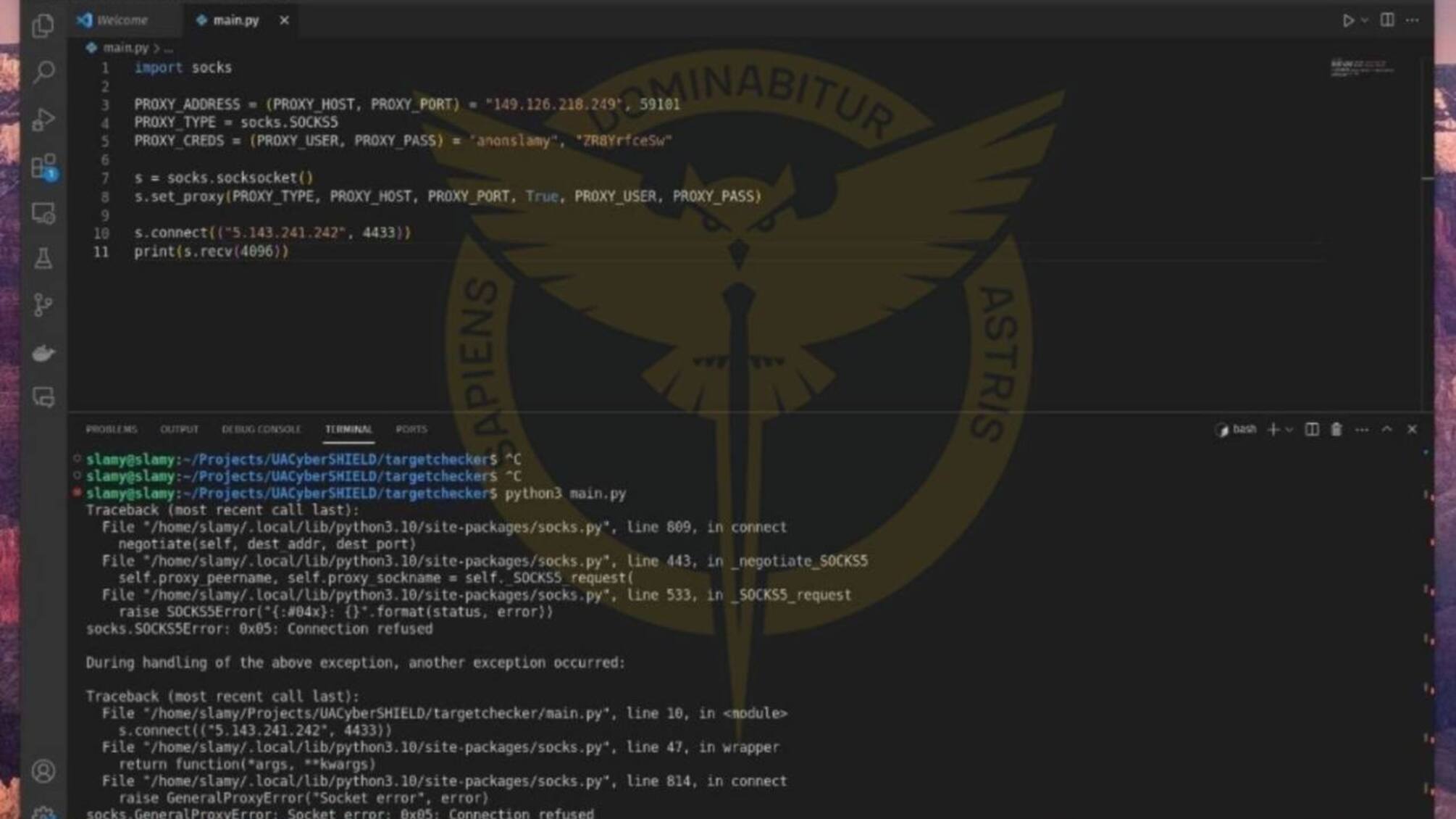This screenshot has width=1456, height=819.
Task: Toggle split editor layout button
Action: [1387, 20]
